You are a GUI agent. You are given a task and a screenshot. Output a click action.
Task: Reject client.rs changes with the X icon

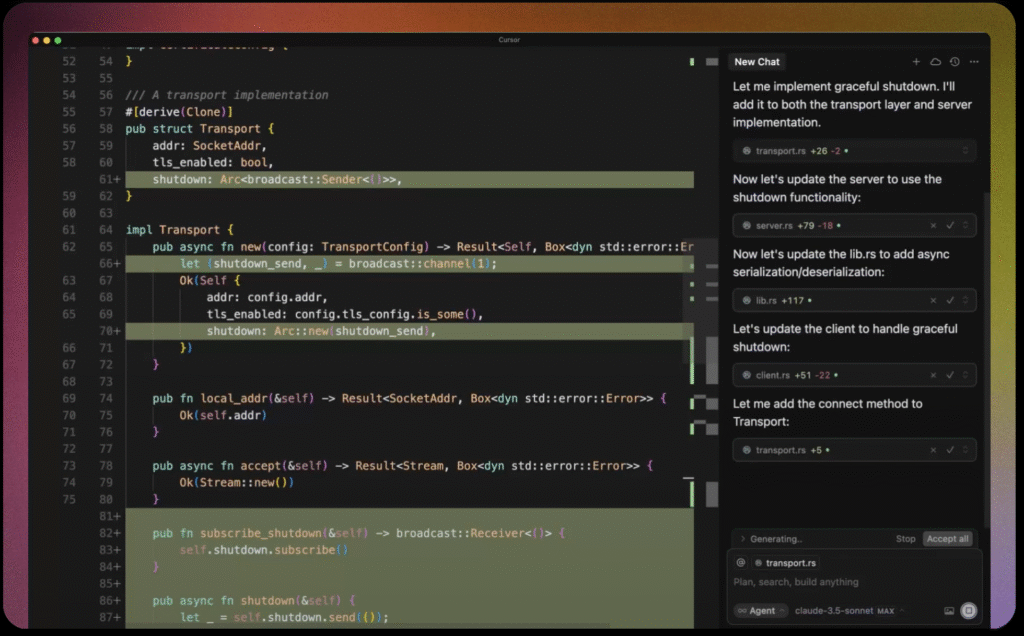tap(933, 375)
